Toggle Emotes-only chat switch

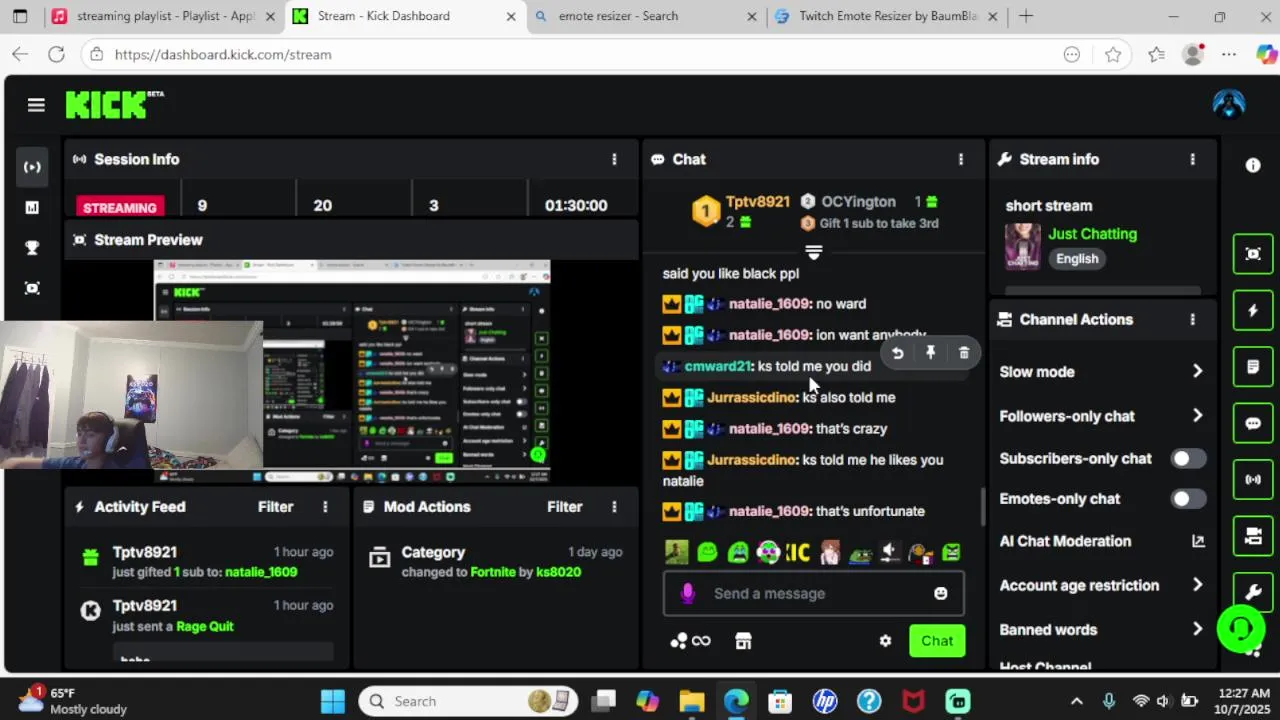click(1188, 498)
